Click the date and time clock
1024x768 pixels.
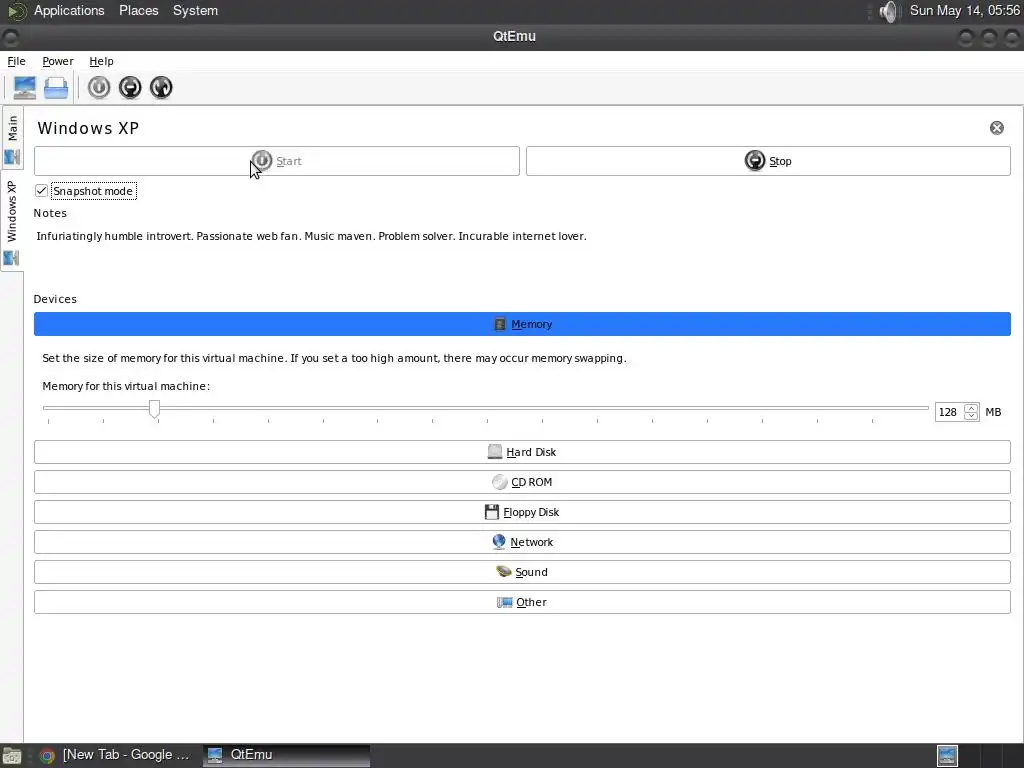(965, 10)
